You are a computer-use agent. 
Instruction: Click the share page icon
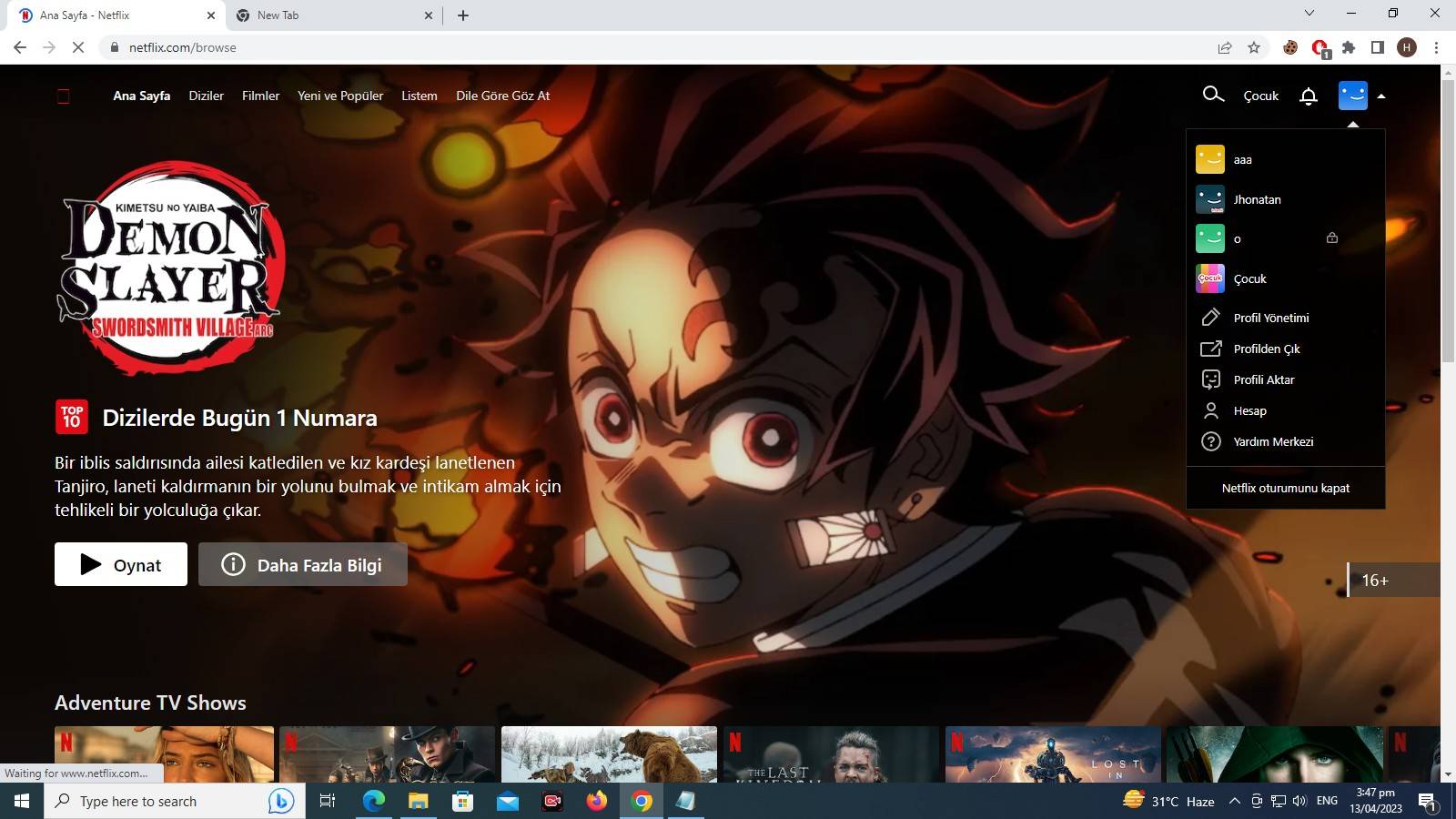point(1225,47)
